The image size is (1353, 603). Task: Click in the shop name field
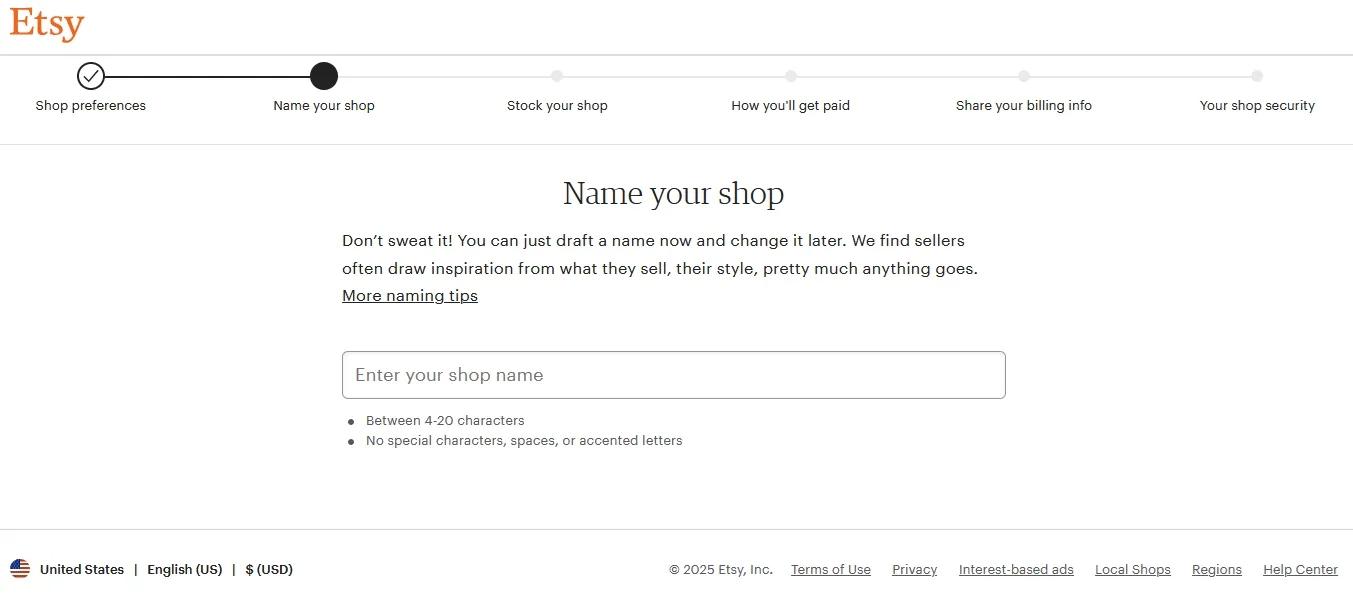pyautogui.click(x=673, y=375)
